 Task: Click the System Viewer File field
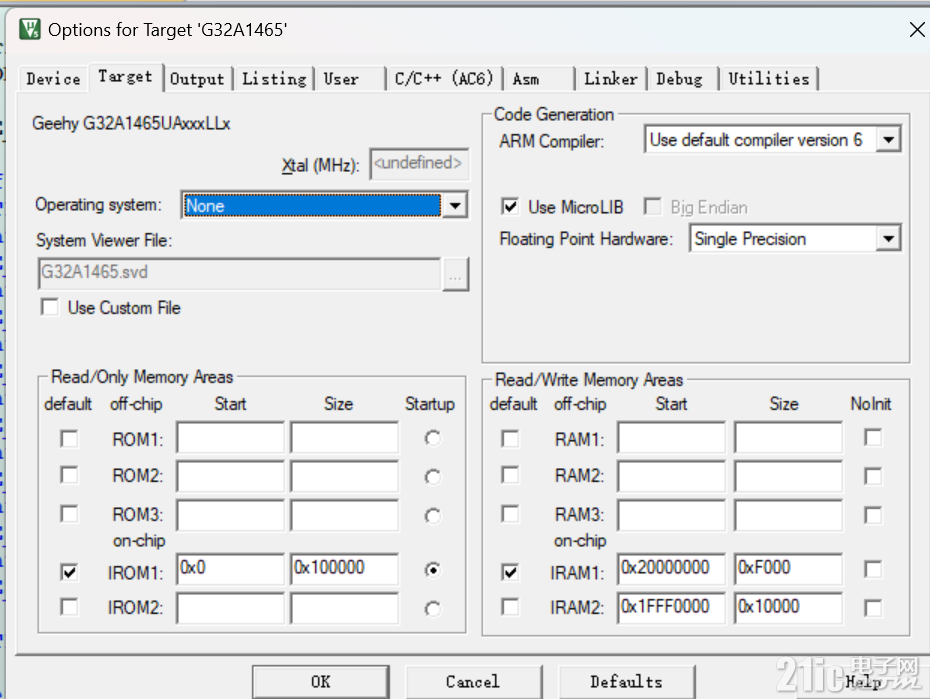click(x=240, y=273)
